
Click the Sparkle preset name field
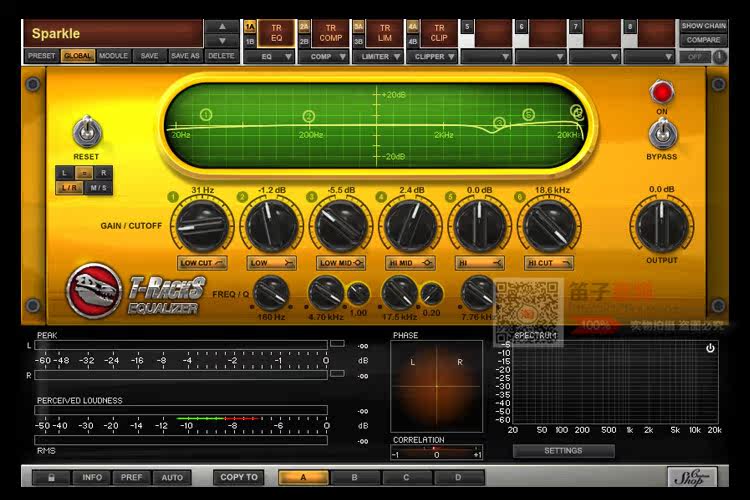[x=114, y=33]
